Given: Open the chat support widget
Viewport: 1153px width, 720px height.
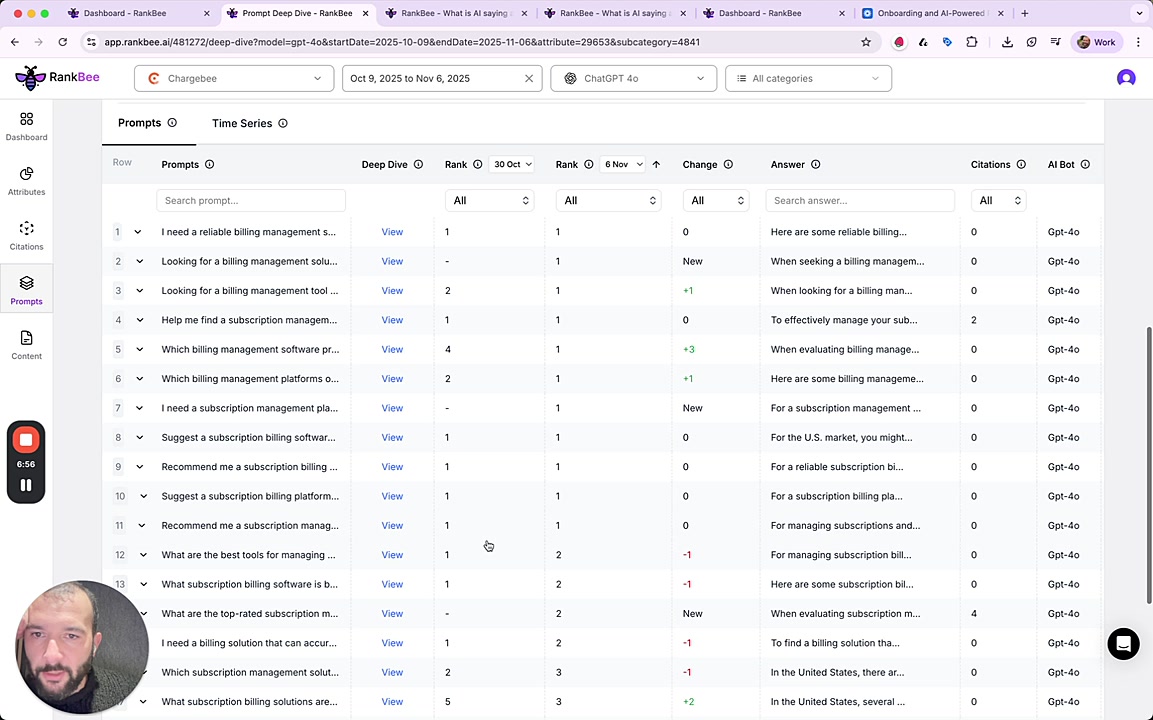Looking at the screenshot, I should coord(1123,644).
